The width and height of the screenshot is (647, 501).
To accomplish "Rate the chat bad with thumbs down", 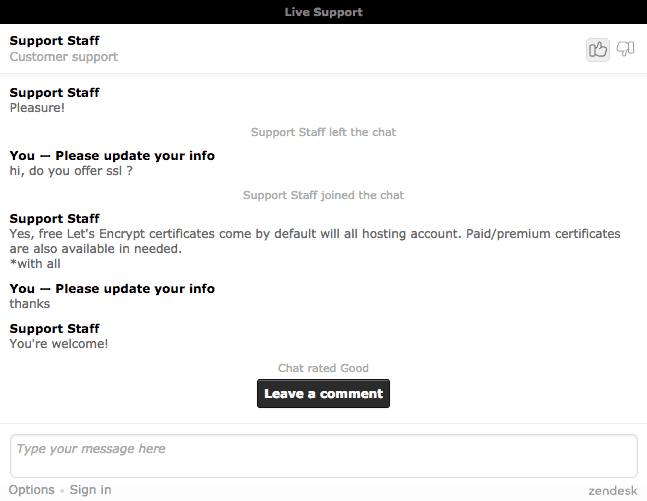I will pyautogui.click(x=626, y=49).
